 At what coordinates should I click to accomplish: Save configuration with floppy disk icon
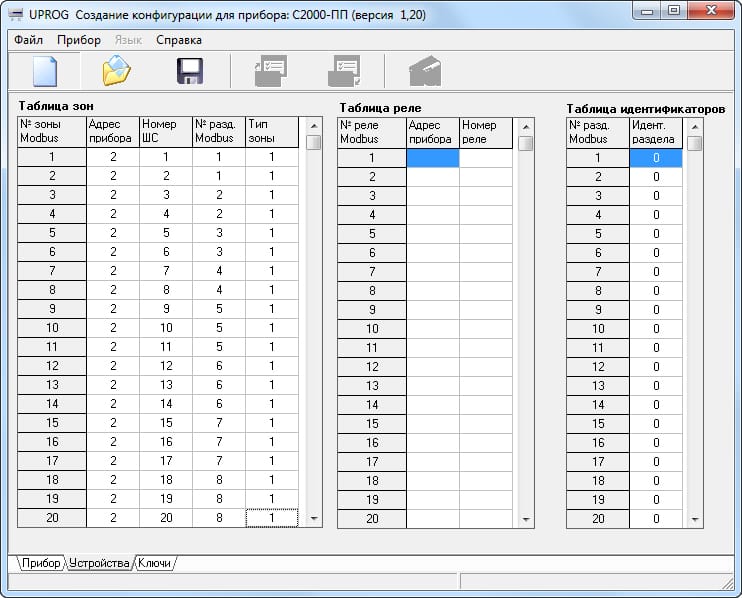coord(190,71)
